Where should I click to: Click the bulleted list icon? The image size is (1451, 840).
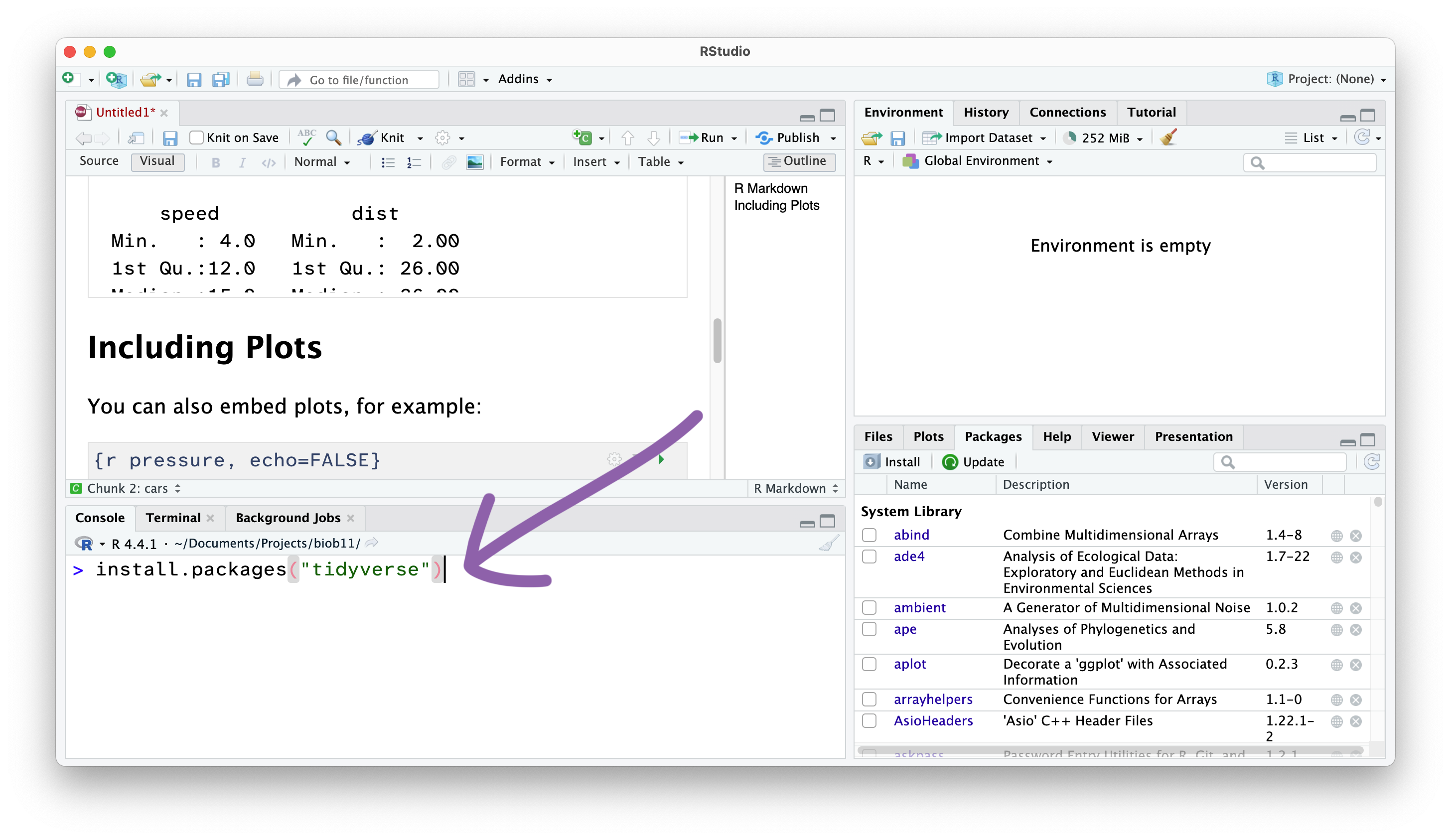388,162
